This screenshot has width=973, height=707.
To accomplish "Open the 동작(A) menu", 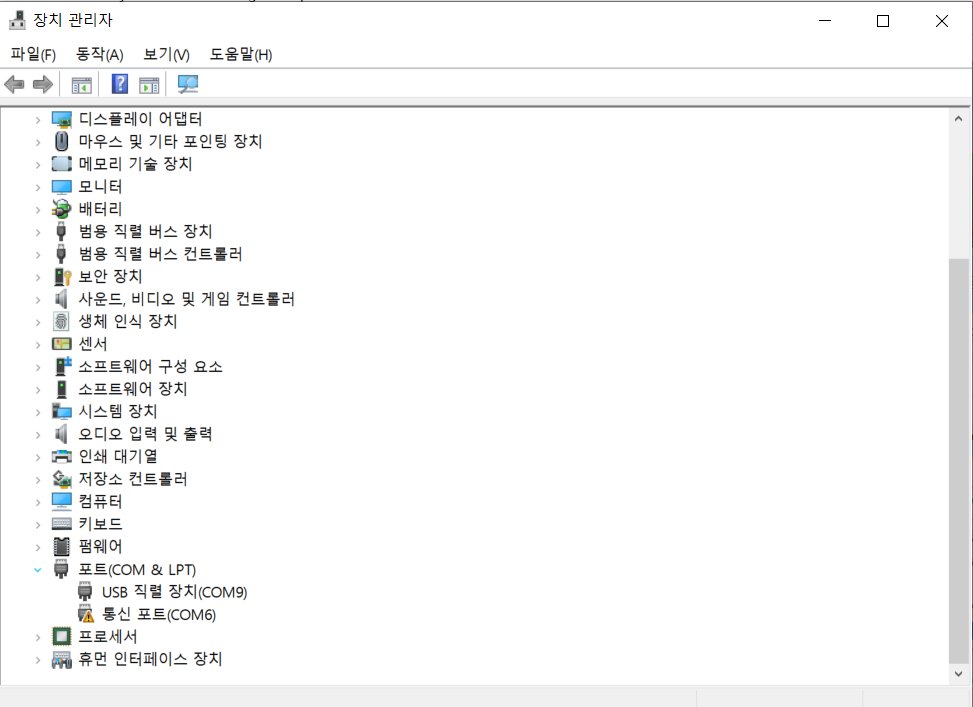I will tap(99, 54).
